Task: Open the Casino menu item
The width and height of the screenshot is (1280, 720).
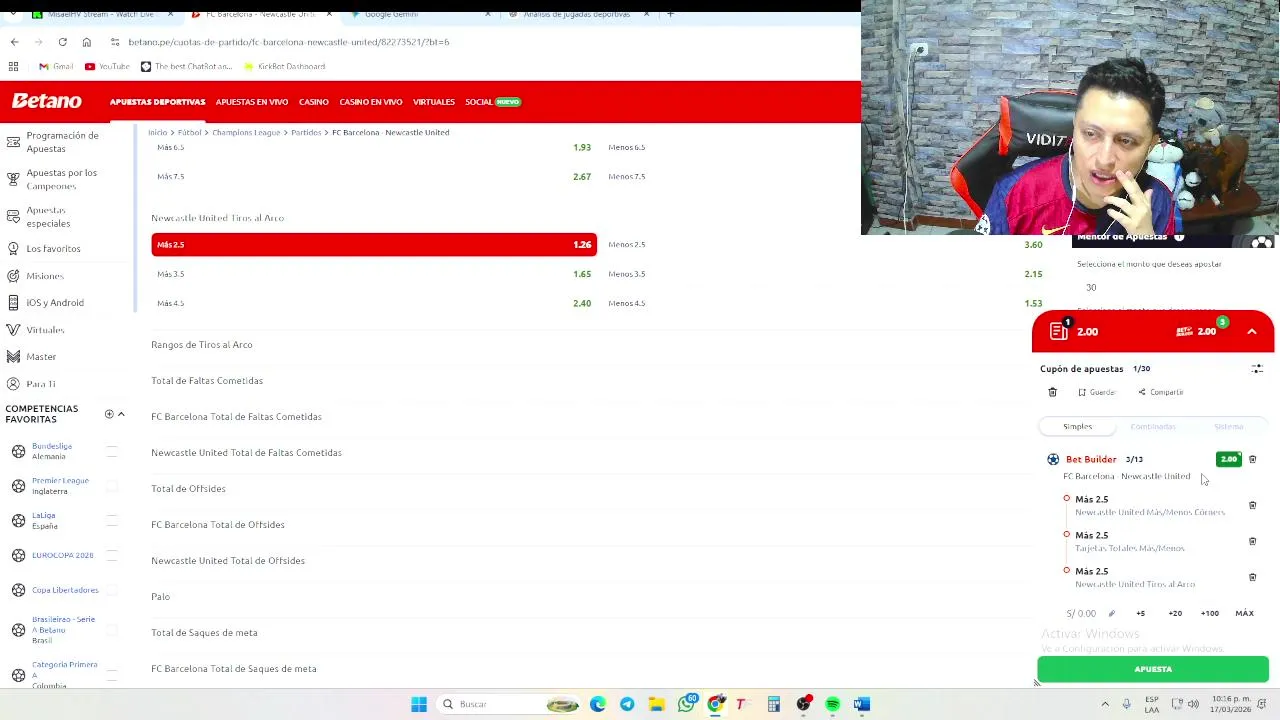Action: pyautogui.click(x=313, y=102)
